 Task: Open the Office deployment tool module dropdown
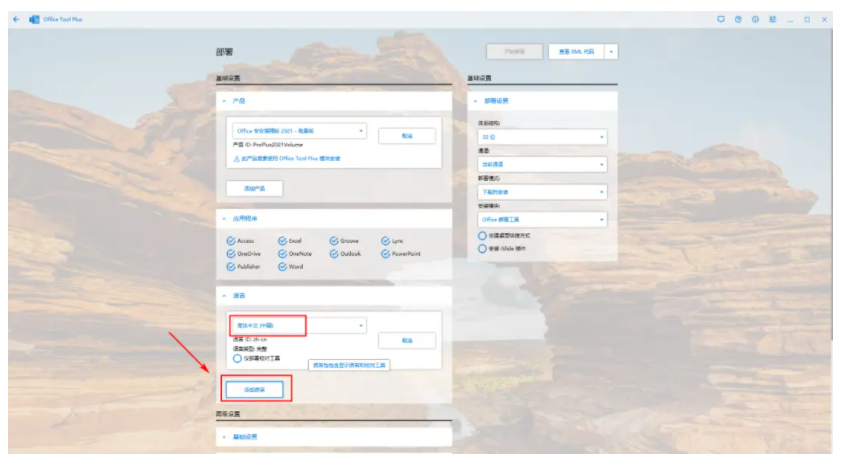click(x=542, y=219)
